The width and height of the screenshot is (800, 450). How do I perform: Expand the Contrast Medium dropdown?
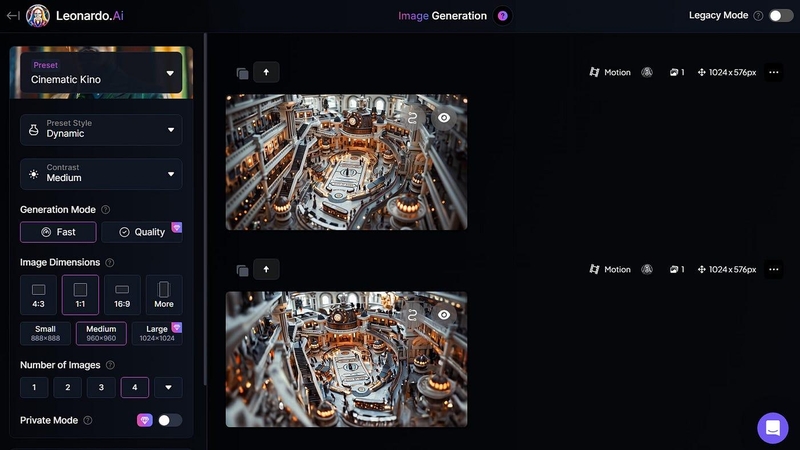[x=101, y=173]
